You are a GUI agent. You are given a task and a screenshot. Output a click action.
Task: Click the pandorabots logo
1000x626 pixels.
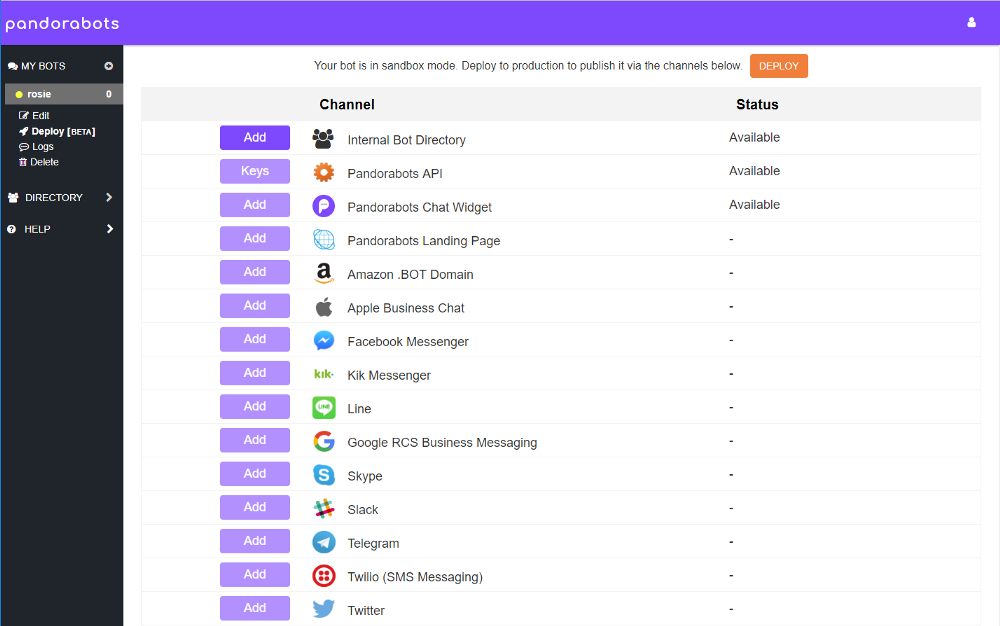tap(62, 24)
